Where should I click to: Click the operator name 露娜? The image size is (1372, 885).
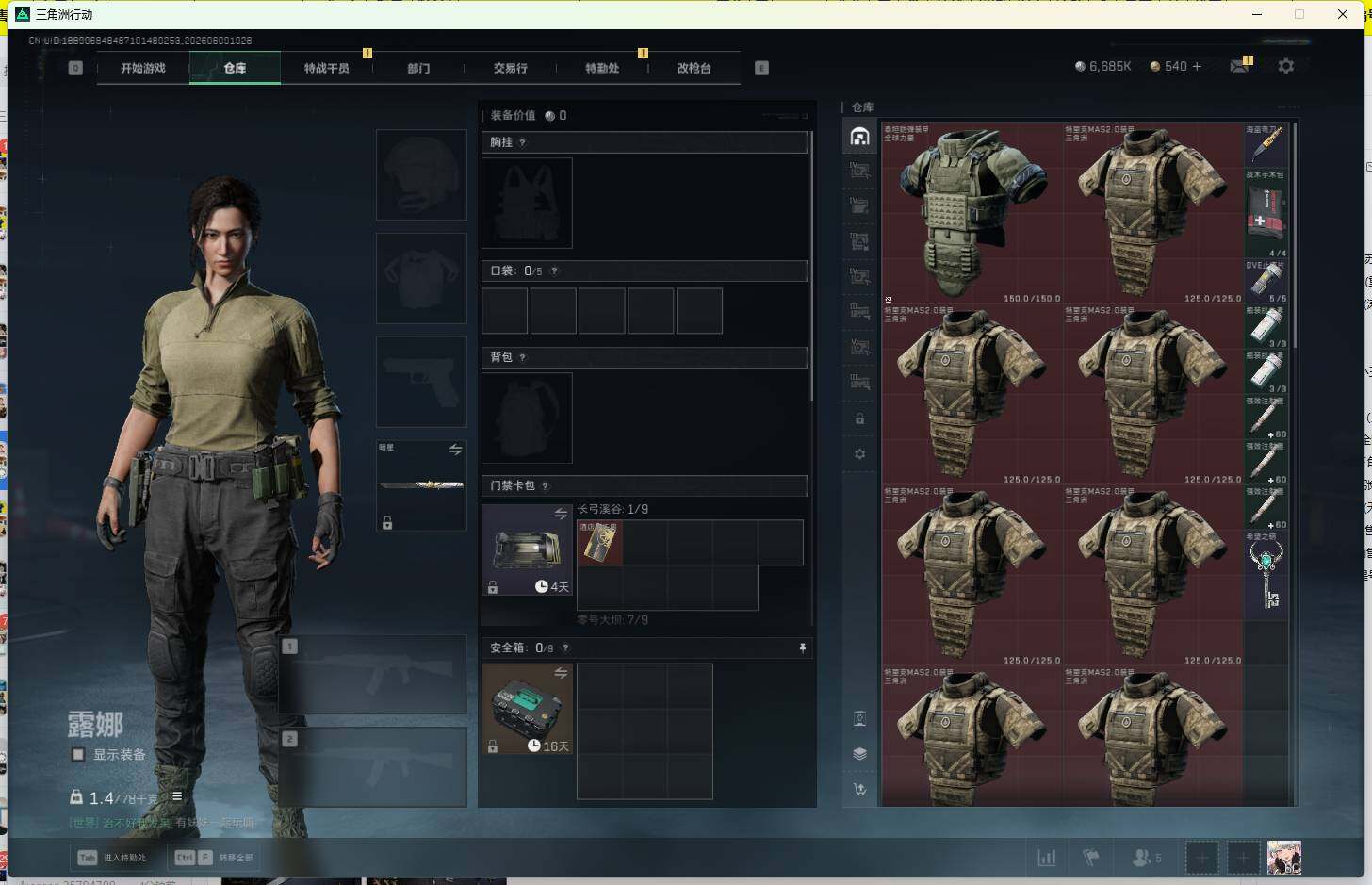pos(95,724)
